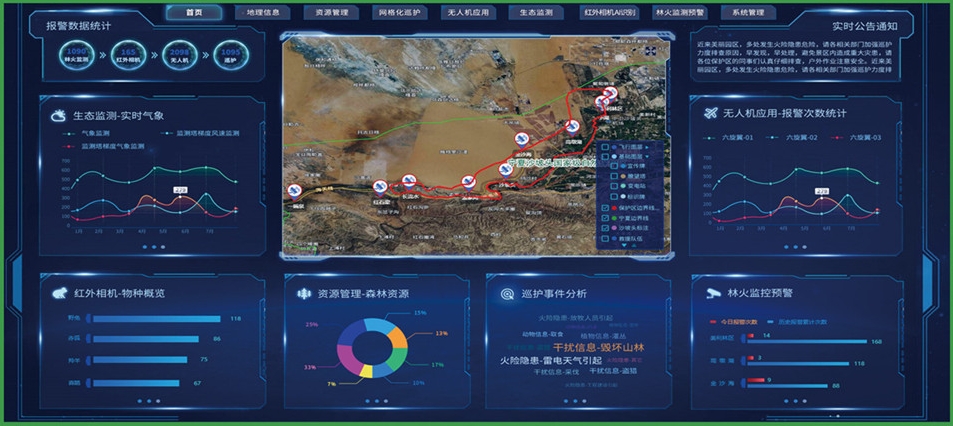The width and height of the screenshot is (953, 426).
Task: Enable the 宣传牌 layer checkbox
Action: pyautogui.click(x=614, y=166)
